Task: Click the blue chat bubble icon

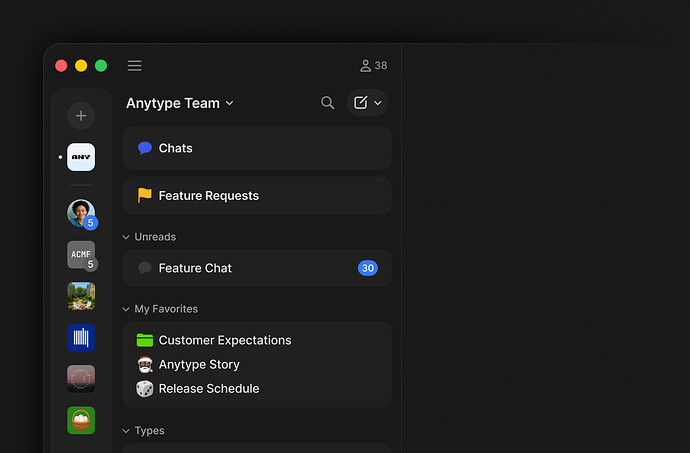Action: (x=144, y=148)
